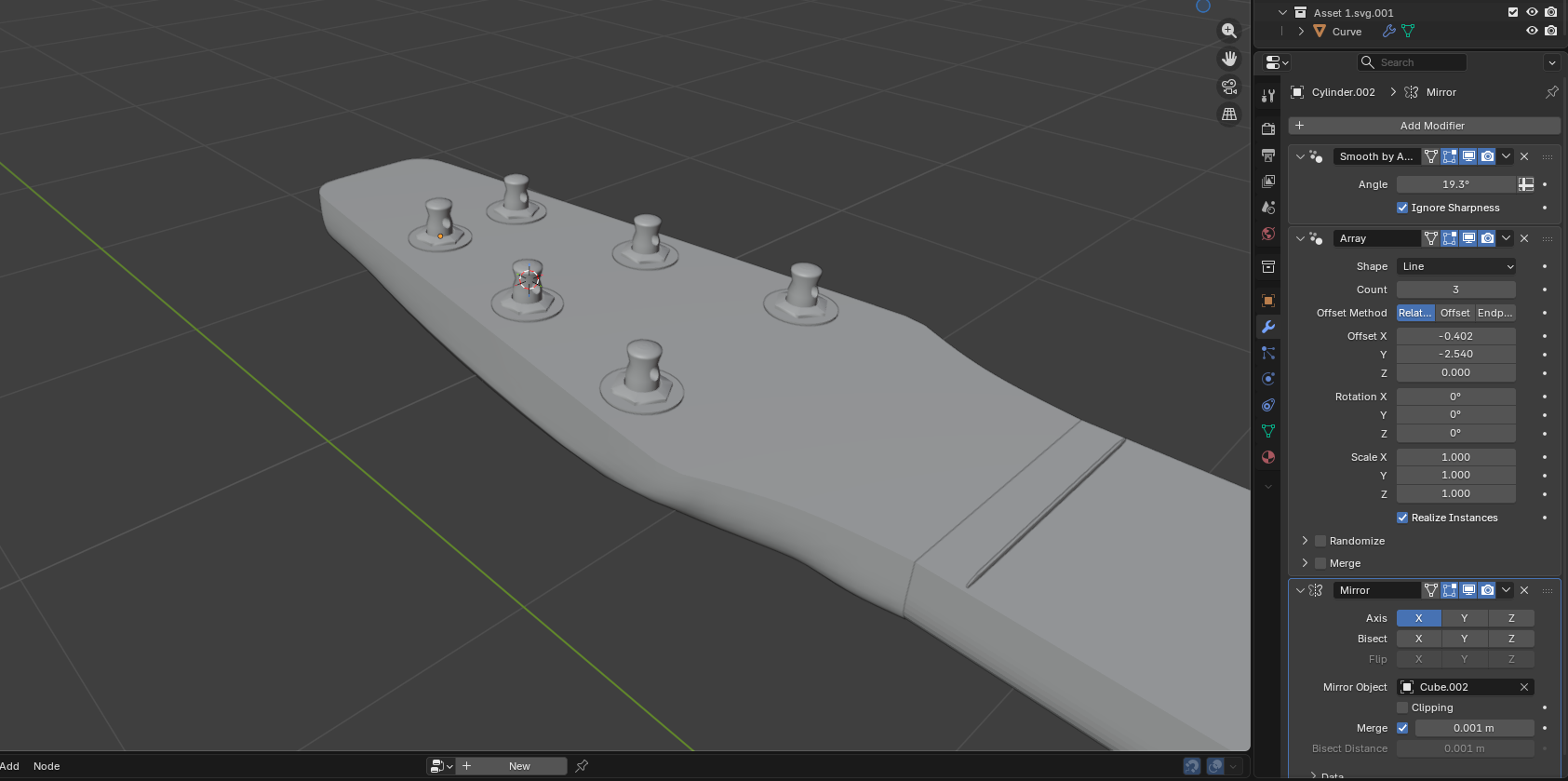Open the View Layer properties tab
Image resolution: width=1568 pixels, height=781 pixels.
[1267, 181]
